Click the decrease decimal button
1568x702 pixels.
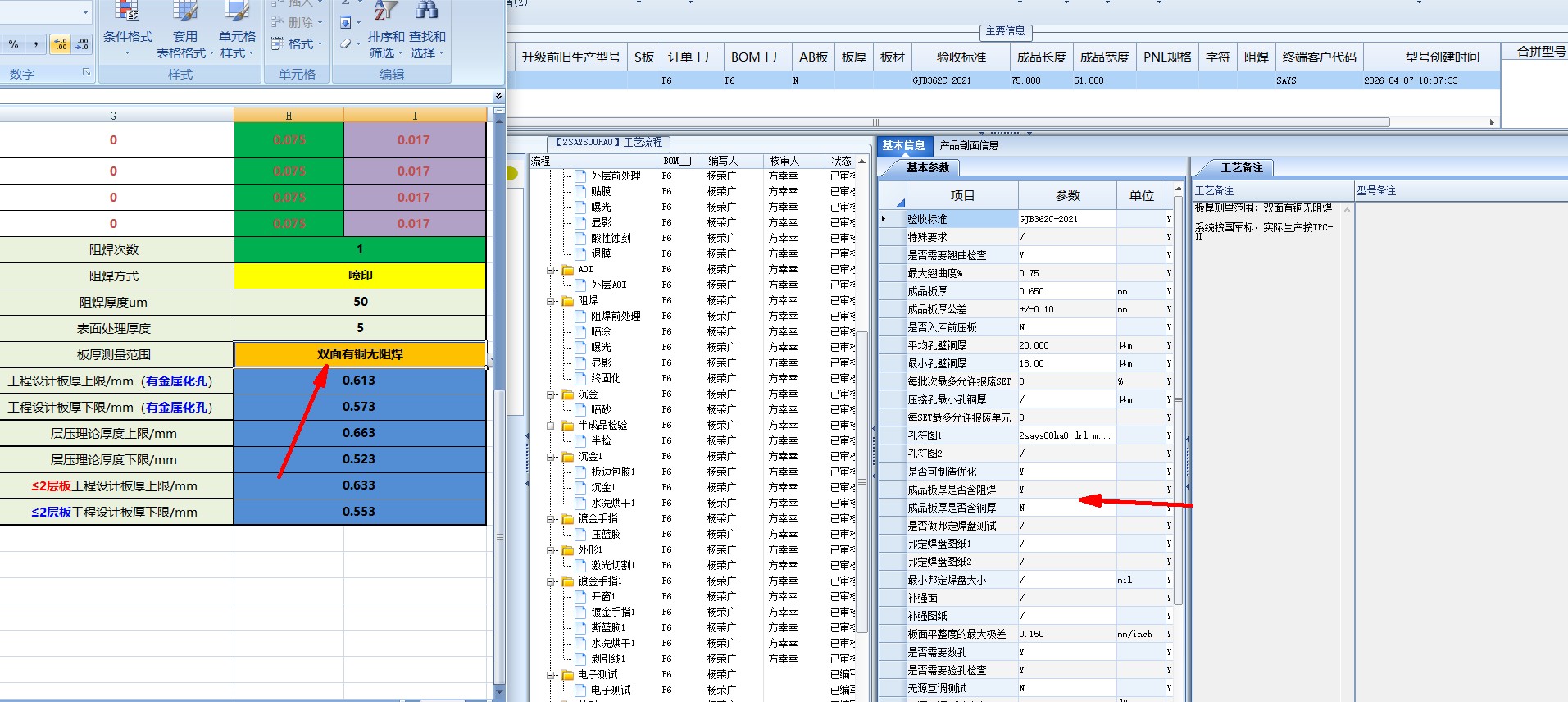click(x=81, y=44)
